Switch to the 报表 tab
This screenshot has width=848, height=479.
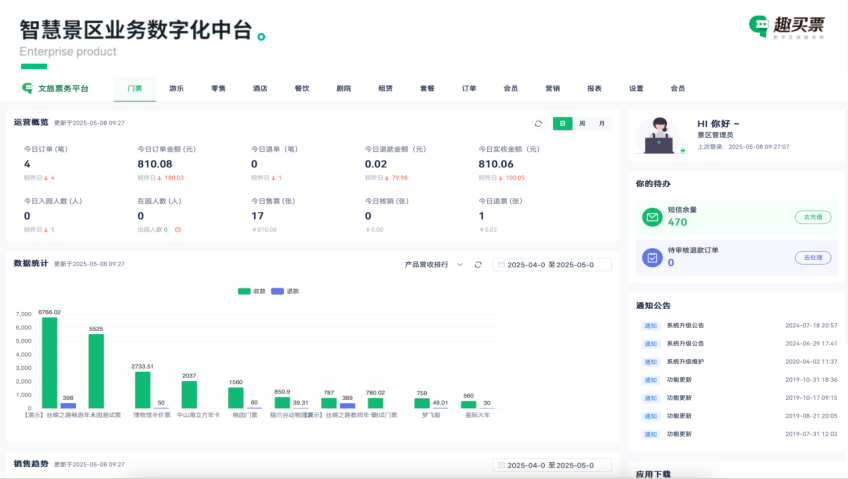(x=594, y=88)
